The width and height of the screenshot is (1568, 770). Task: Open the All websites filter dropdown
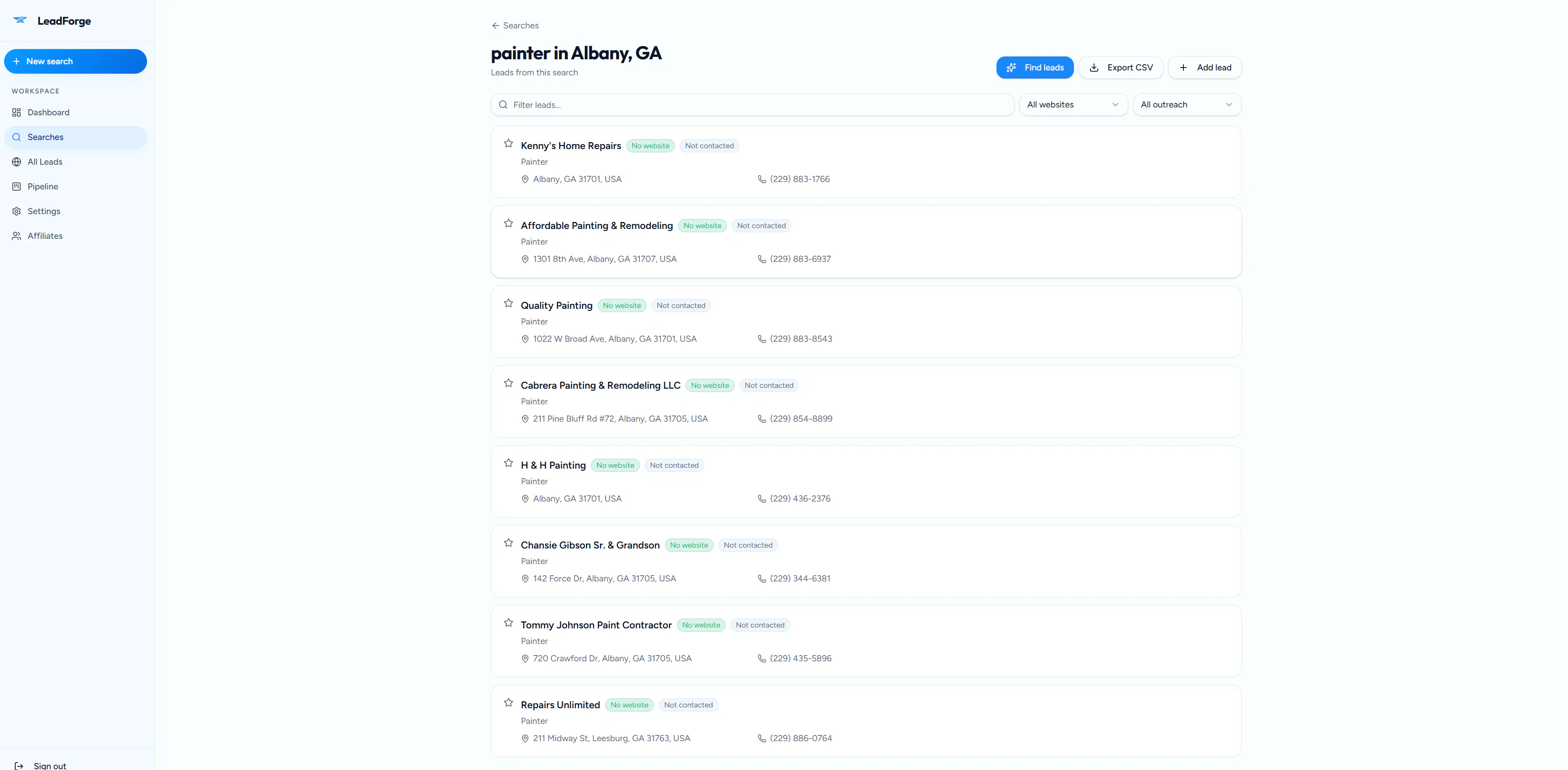click(1073, 105)
